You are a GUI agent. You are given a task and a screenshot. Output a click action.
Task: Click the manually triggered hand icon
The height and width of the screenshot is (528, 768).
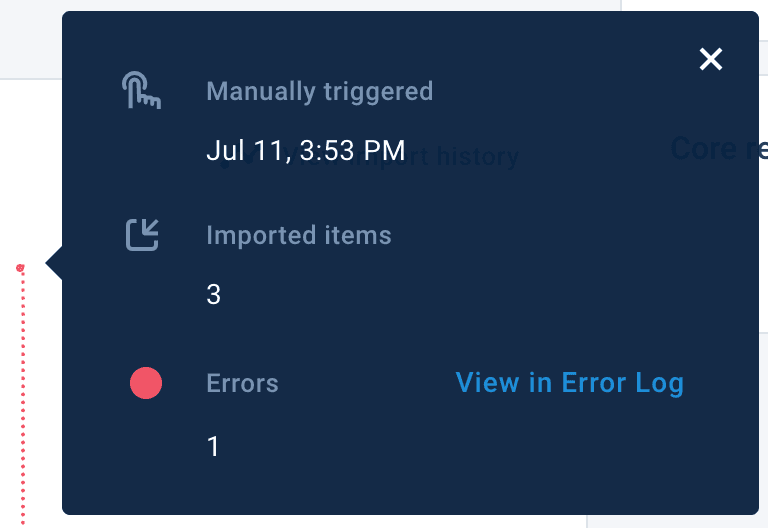click(x=142, y=90)
